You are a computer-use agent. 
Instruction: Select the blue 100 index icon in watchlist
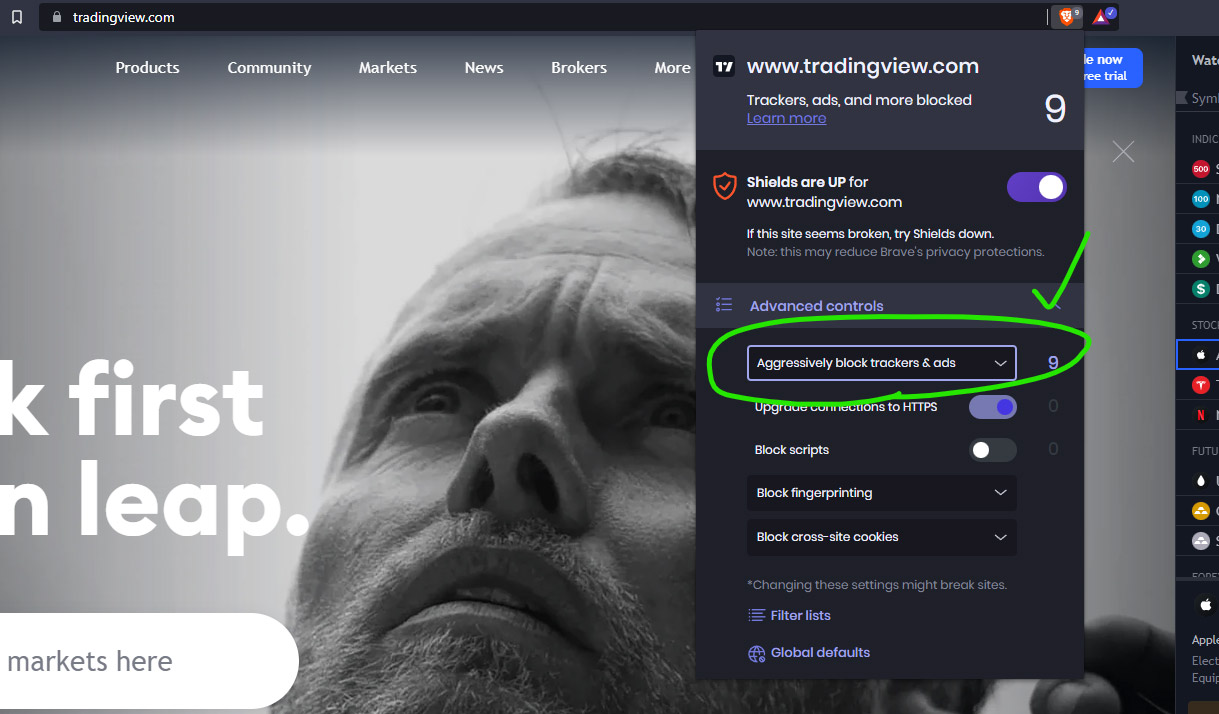[x=1201, y=199]
